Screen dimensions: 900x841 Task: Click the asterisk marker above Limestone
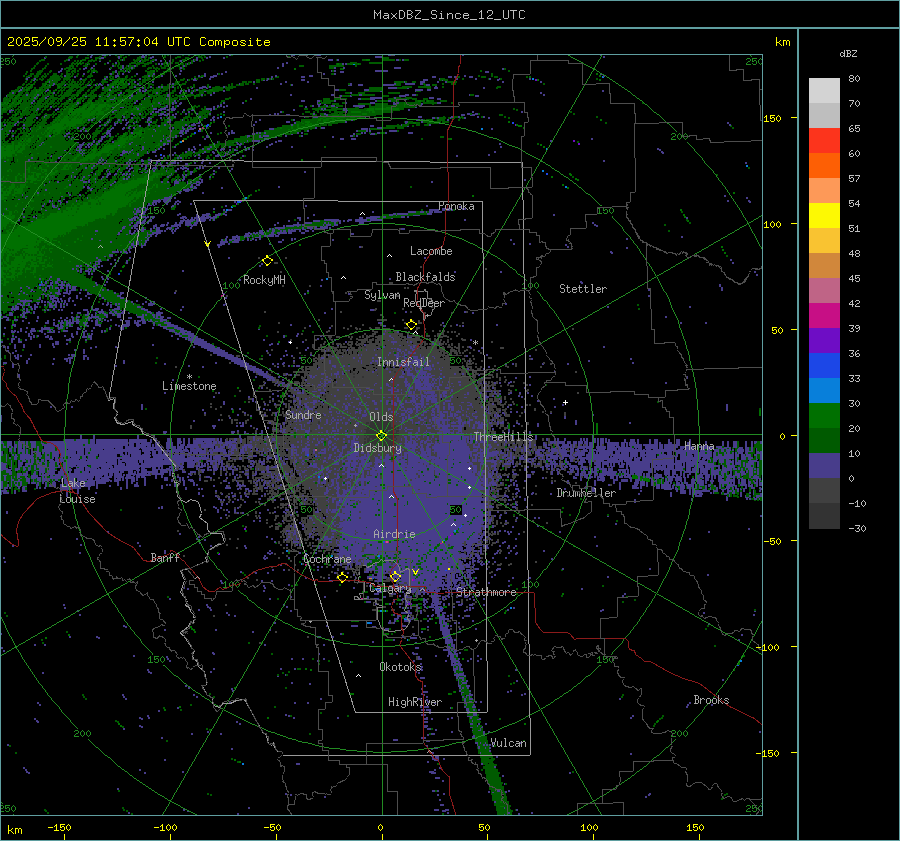pos(189,377)
